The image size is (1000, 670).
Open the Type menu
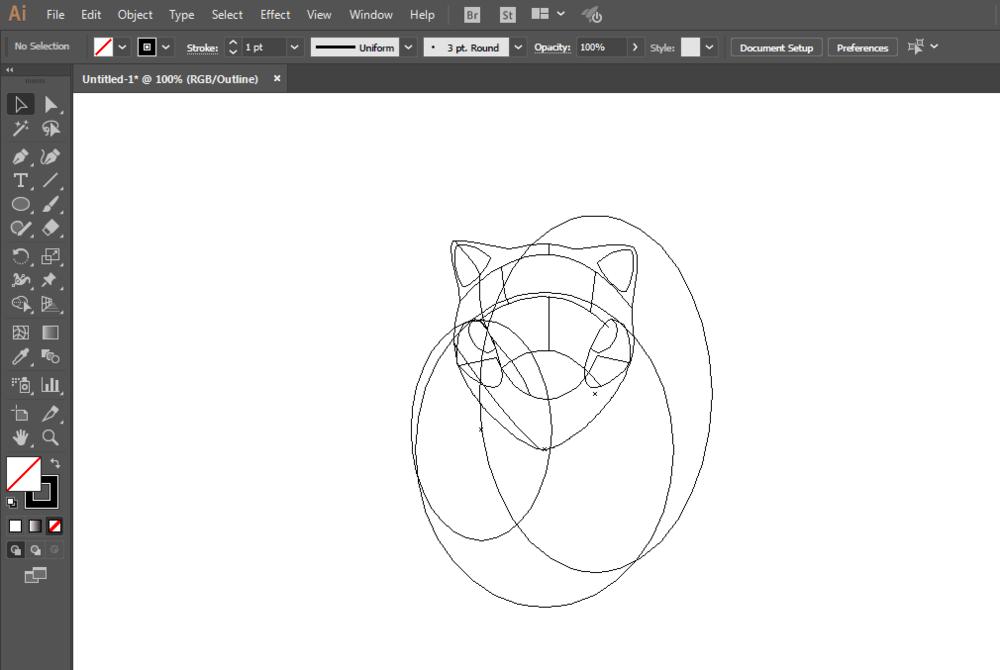click(181, 15)
